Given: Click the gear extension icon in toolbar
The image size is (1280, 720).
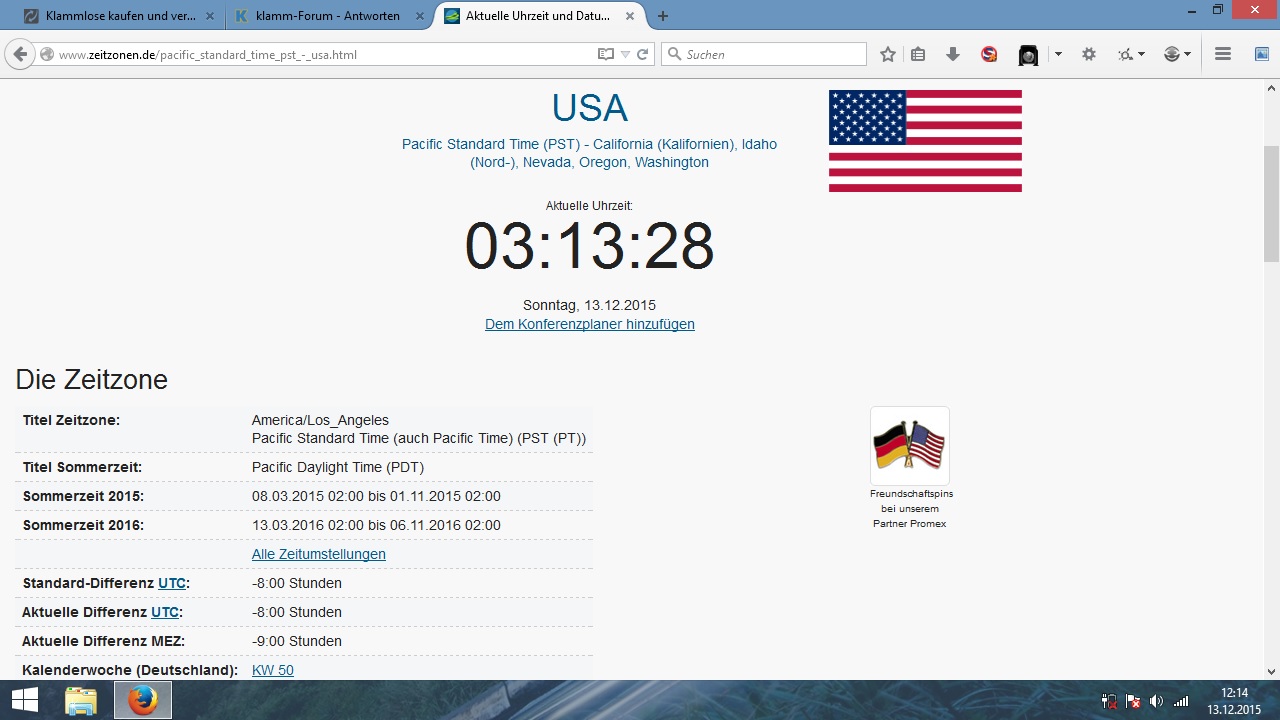Looking at the screenshot, I should point(1089,55).
